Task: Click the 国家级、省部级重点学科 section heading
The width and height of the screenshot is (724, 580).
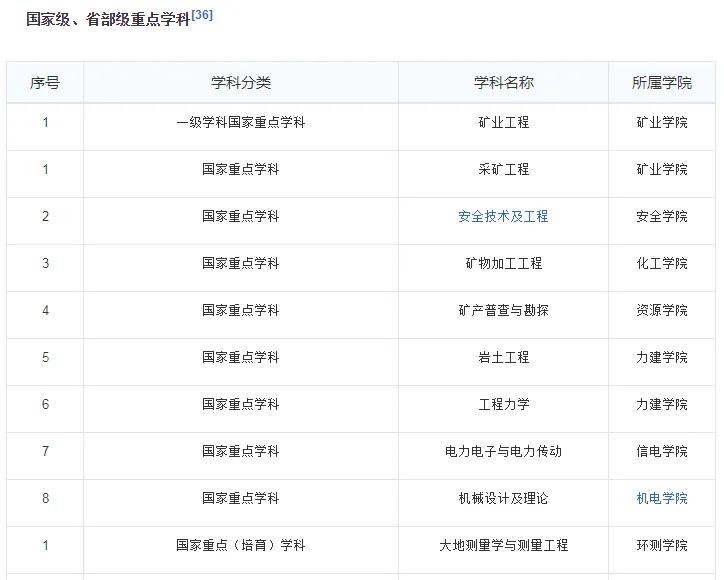Action: 107,19
